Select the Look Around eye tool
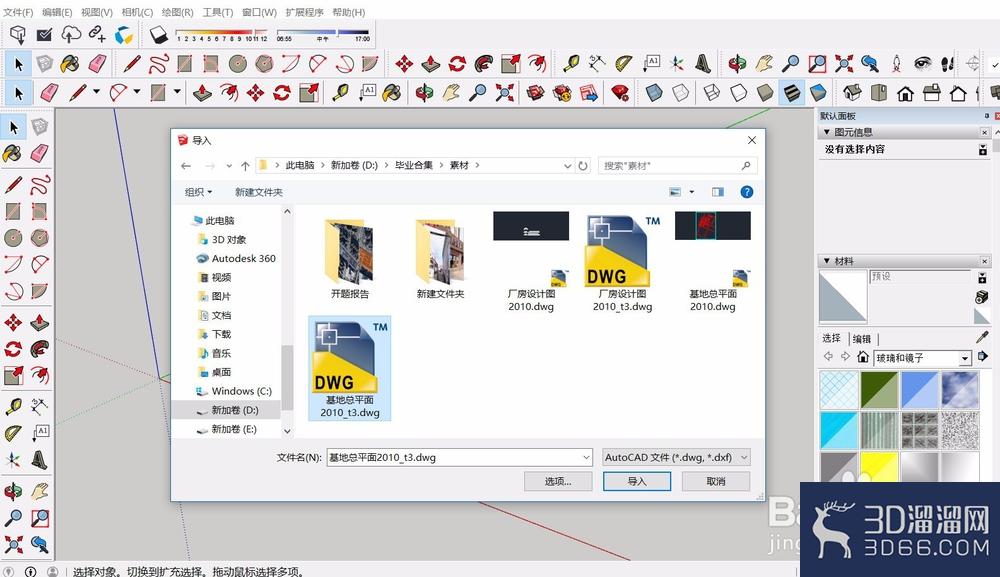Viewport: 1000px width, 577px height. click(922, 63)
